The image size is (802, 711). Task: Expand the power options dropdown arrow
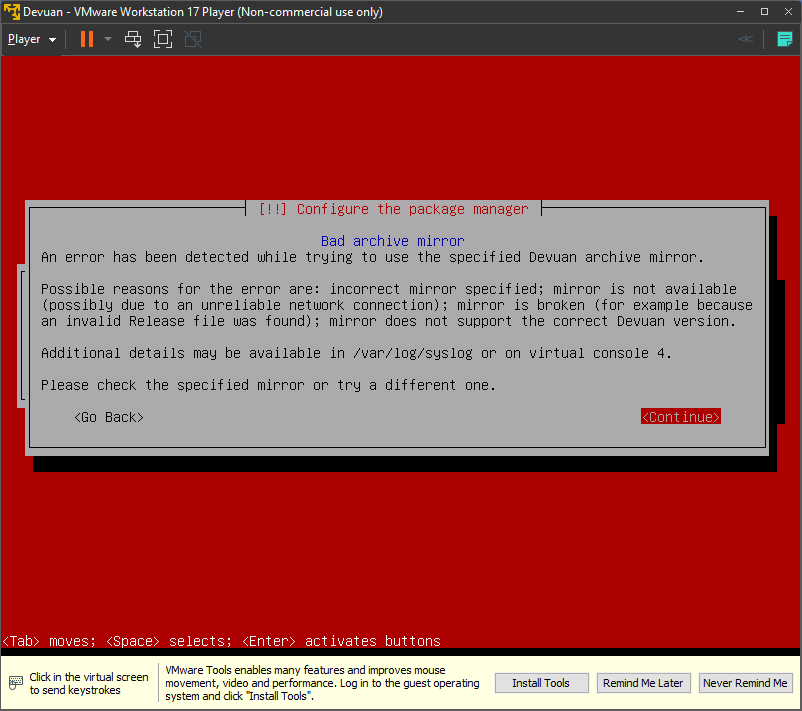click(x=107, y=39)
